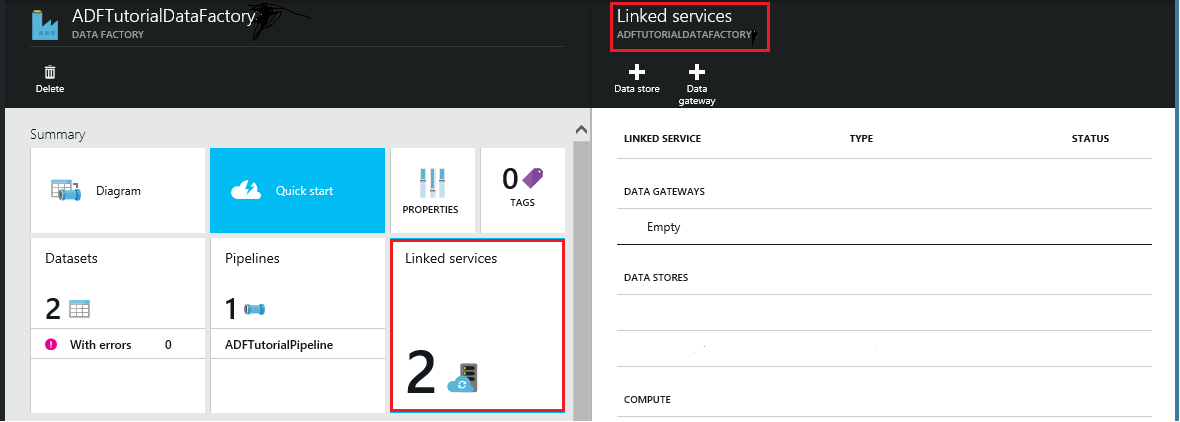The height and width of the screenshot is (422, 1180).
Task: Sort by the TYPE column header
Action: click(x=861, y=139)
